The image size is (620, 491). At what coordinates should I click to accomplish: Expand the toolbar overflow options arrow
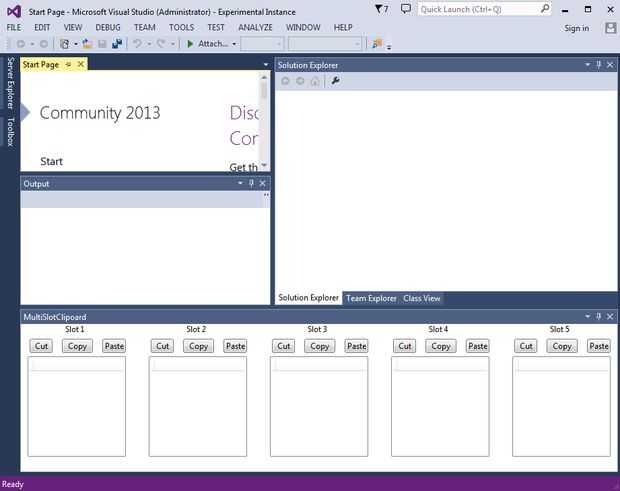pos(389,47)
